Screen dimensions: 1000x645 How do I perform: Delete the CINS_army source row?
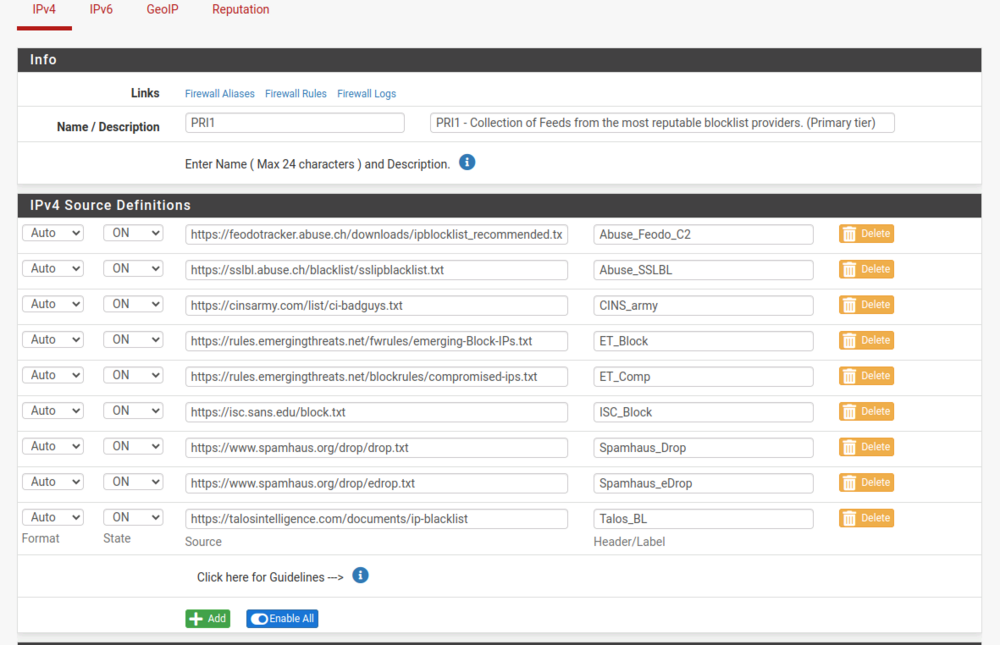click(x=866, y=305)
